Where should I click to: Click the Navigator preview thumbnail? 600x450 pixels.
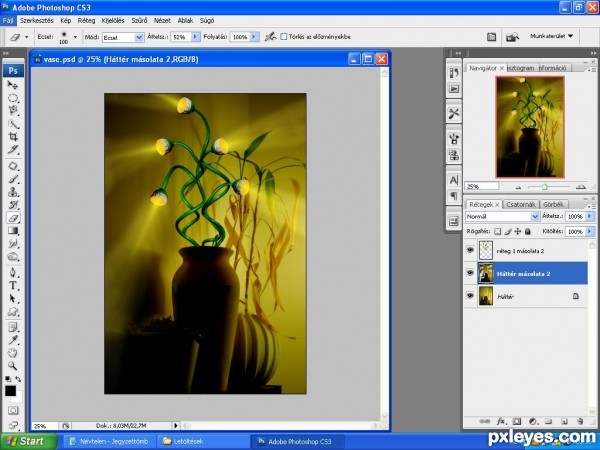coord(530,127)
